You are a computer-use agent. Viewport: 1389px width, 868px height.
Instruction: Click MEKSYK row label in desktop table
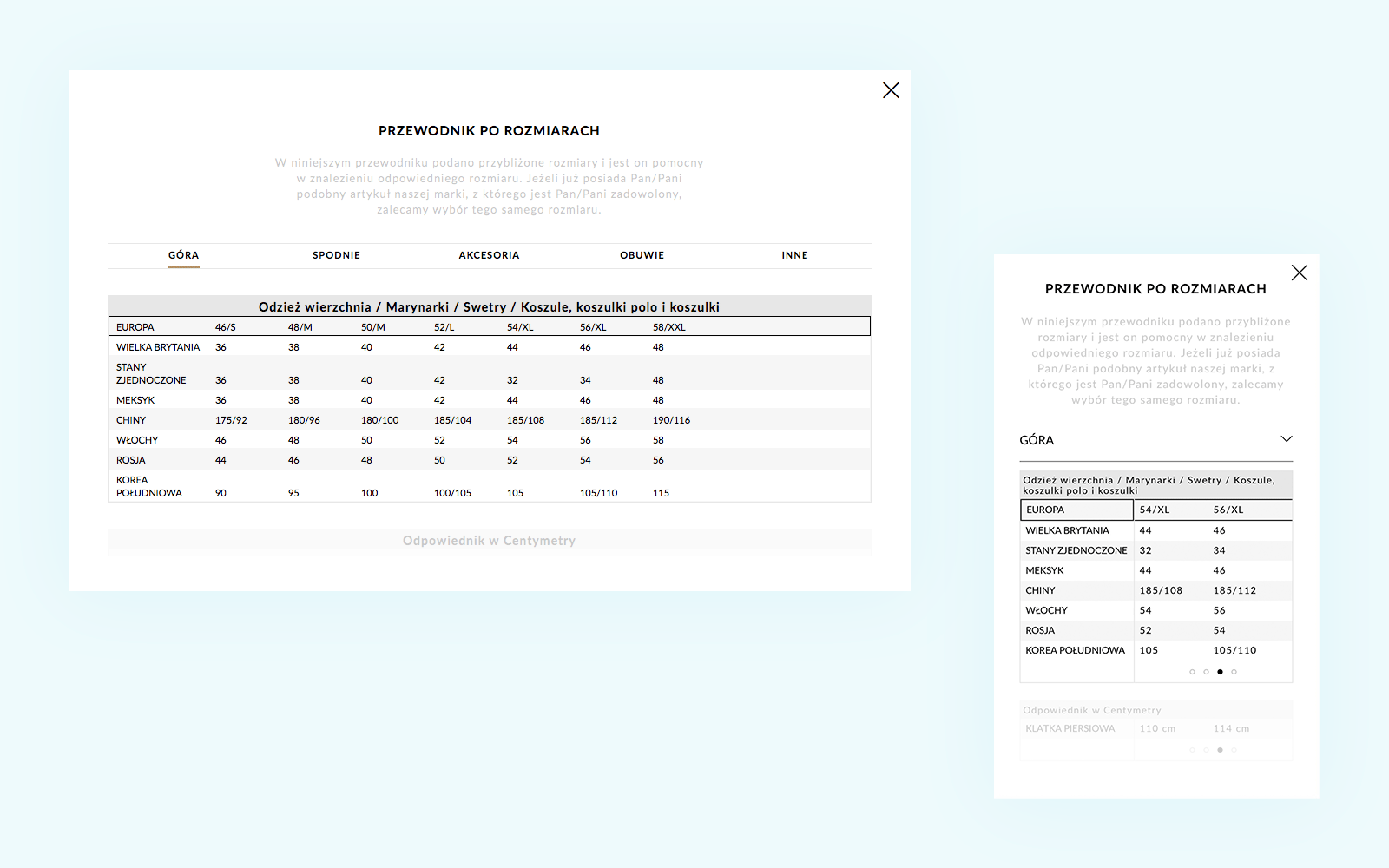point(135,400)
